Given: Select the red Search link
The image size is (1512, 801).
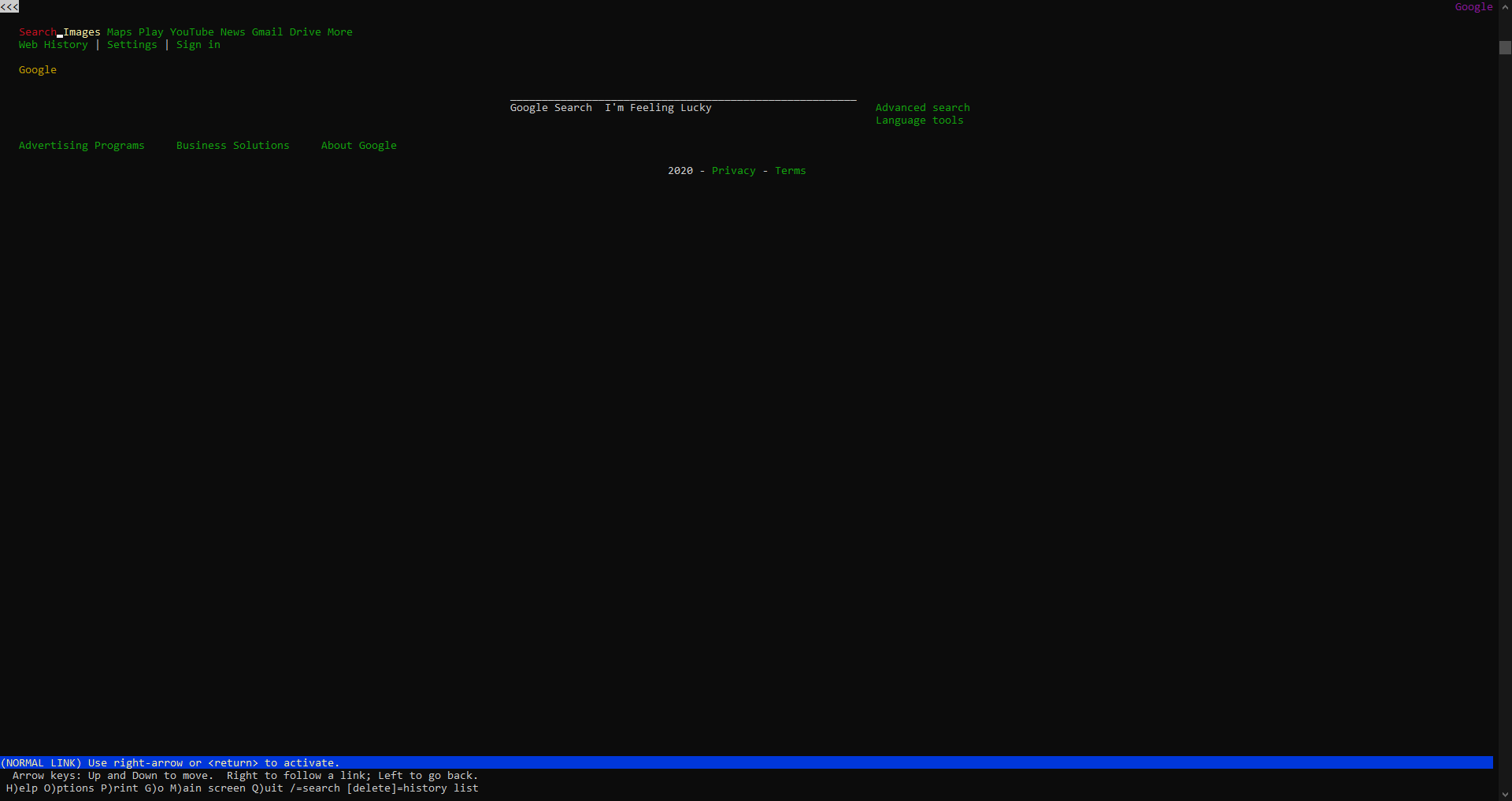Looking at the screenshot, I should (38, 32).
